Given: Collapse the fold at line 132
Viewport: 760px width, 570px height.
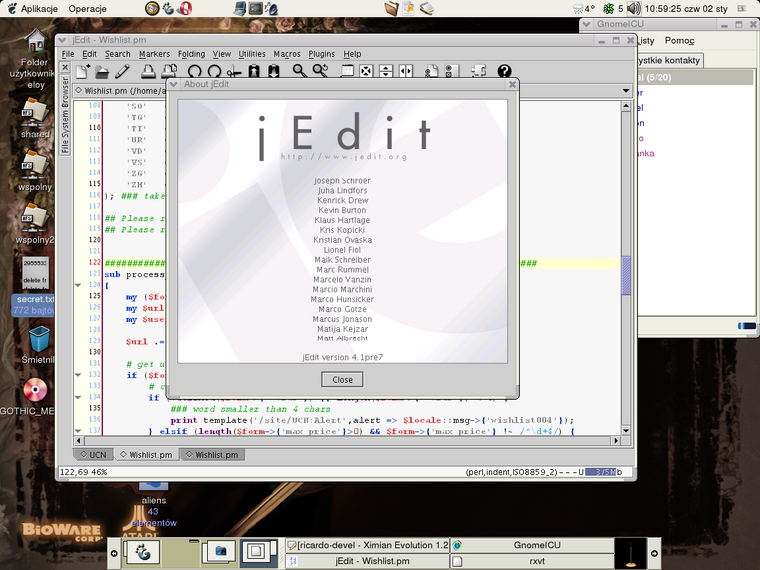Looking at the screenshot, I should tap(78, 375).
